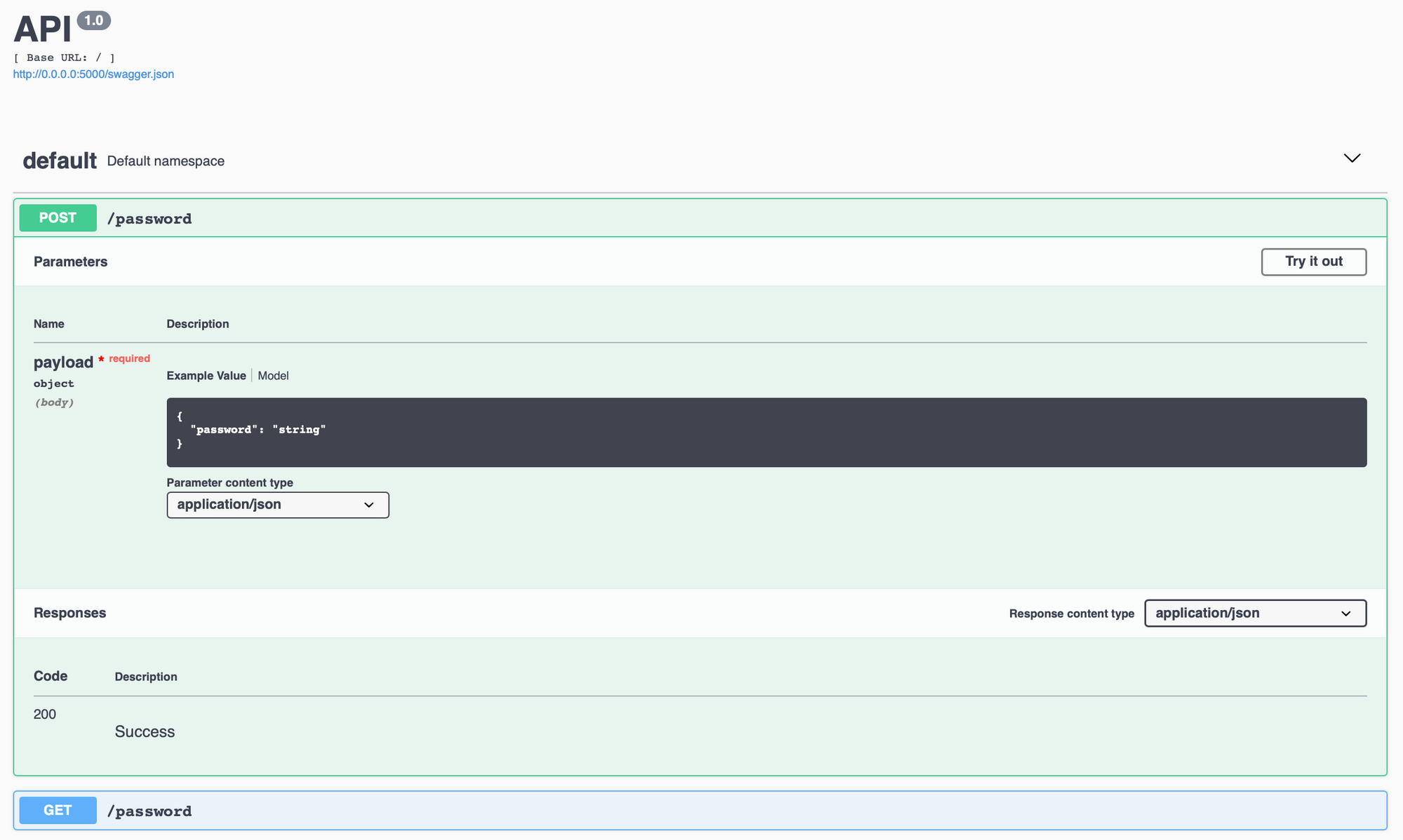Viewport: 1403px width, 840px height.
Task: Click the Base URL text
Action: click(64, 57)
